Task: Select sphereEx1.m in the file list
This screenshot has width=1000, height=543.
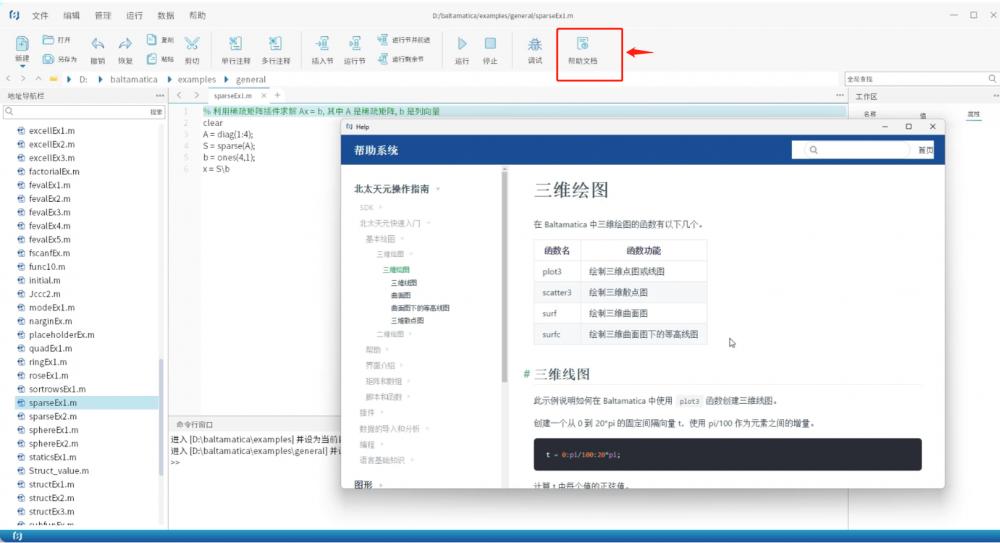Action: (x=53, y=430)
